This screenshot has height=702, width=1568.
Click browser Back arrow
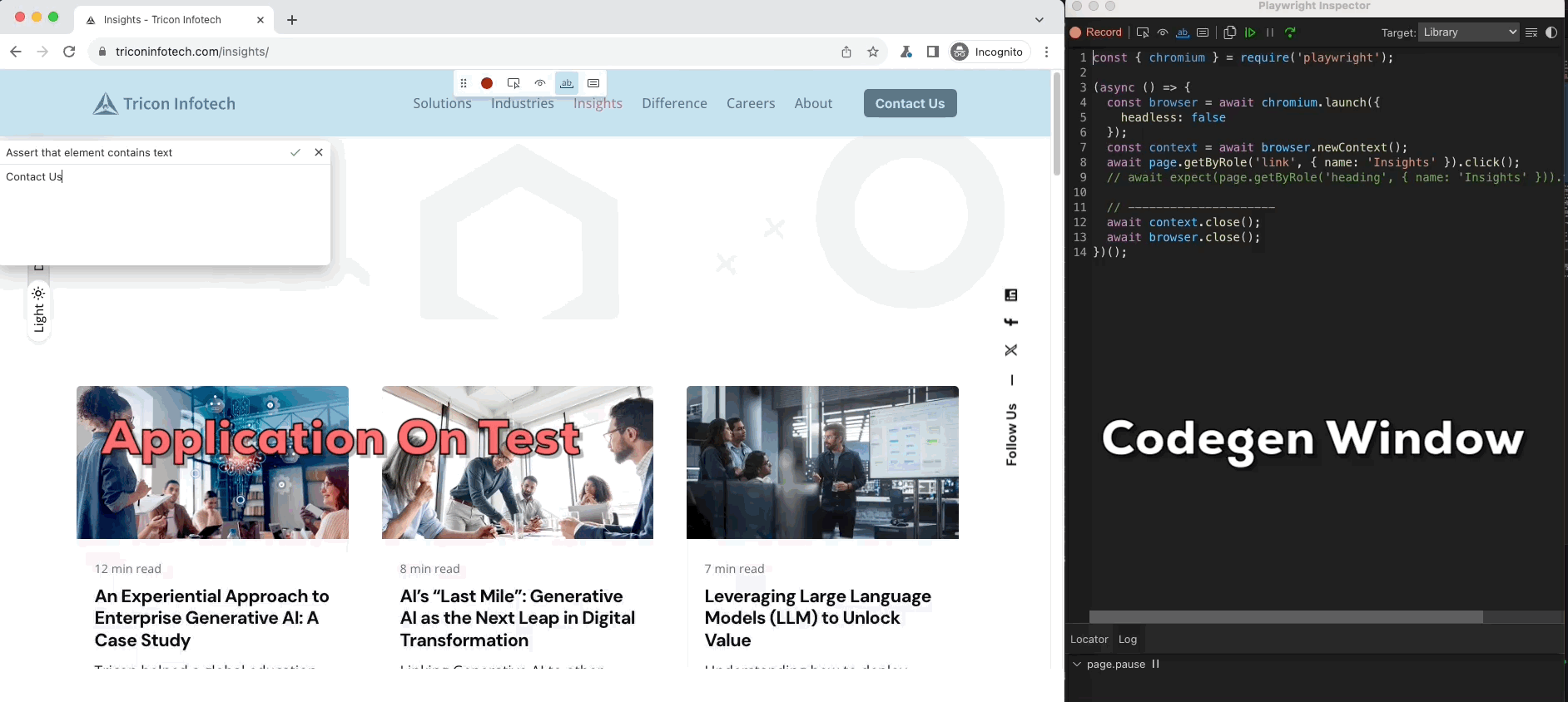[x=16, y=52]
